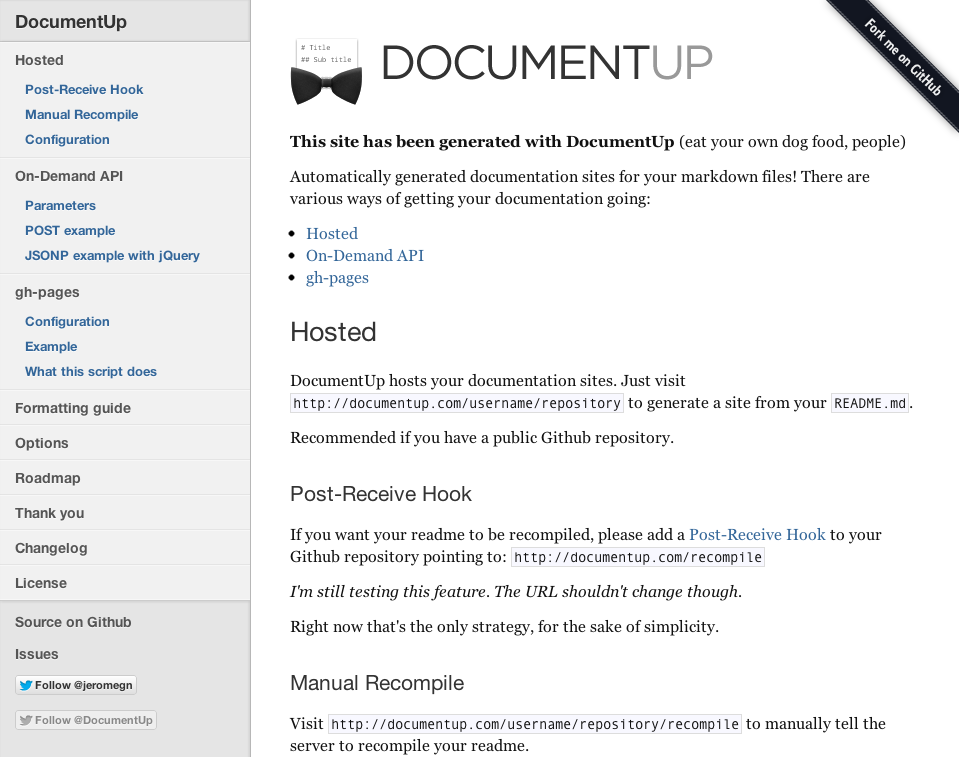Screen dimensions: 959x757
Task: Click 'Right now that's the only strategy' sentence
Action: click(x=505, y=627)
